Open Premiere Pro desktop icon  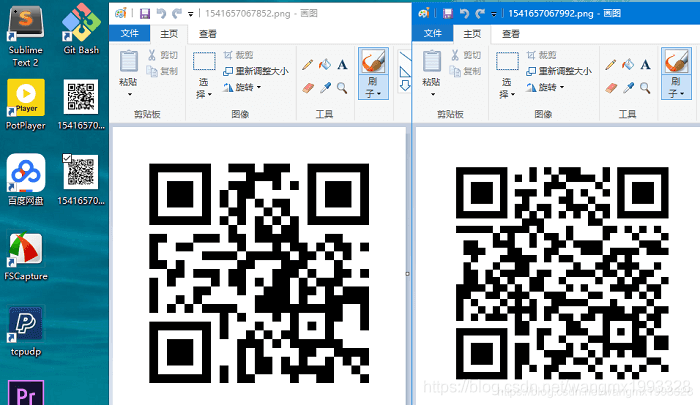(26, 392)
